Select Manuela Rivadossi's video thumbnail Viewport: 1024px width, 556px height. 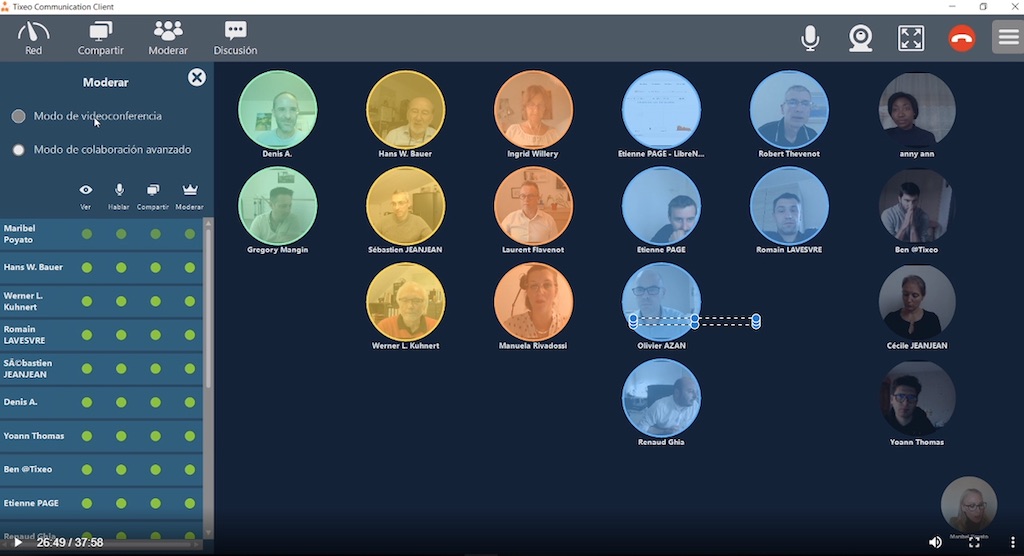[533, 301]
